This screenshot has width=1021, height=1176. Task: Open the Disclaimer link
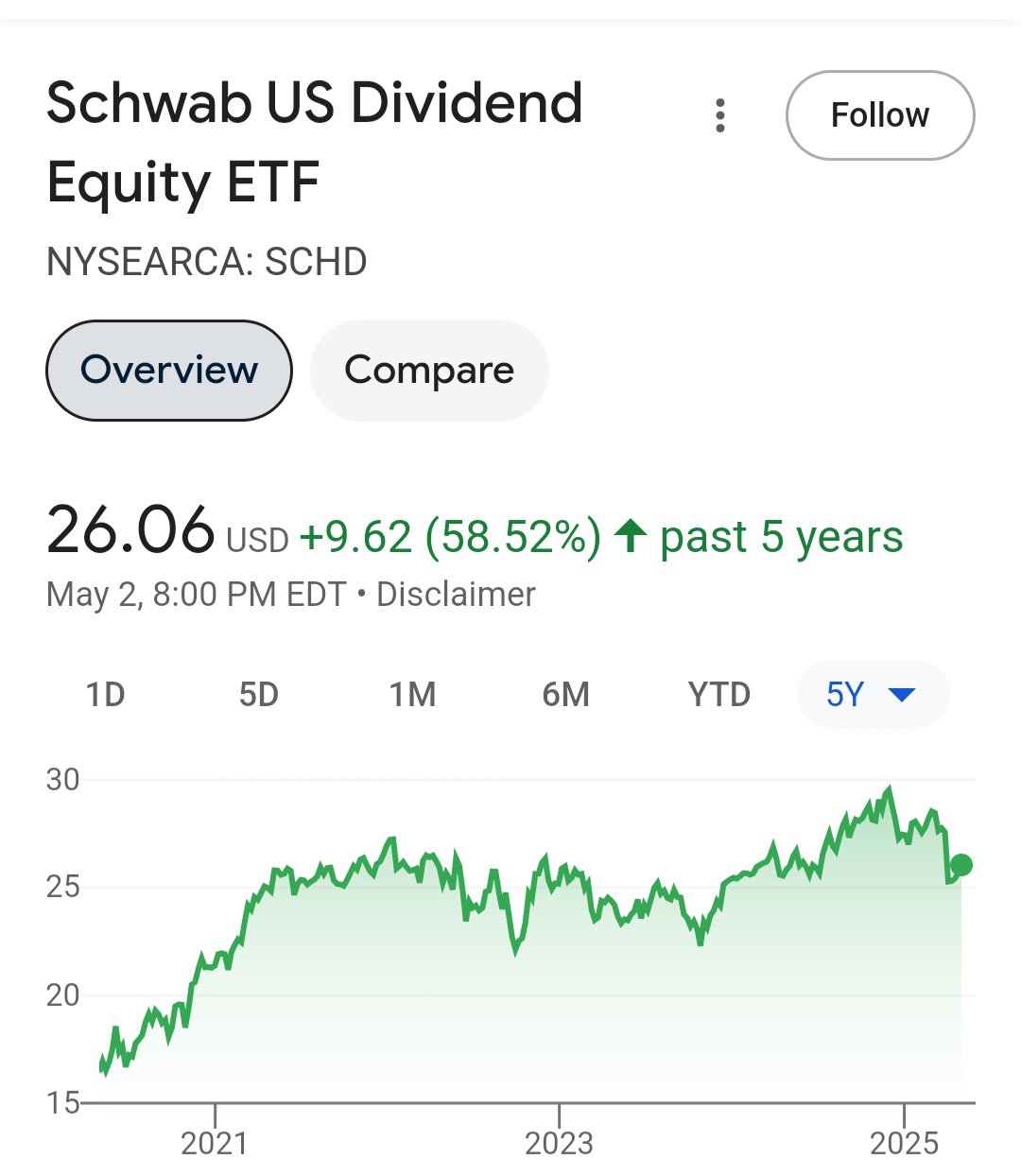pos(456,595)
